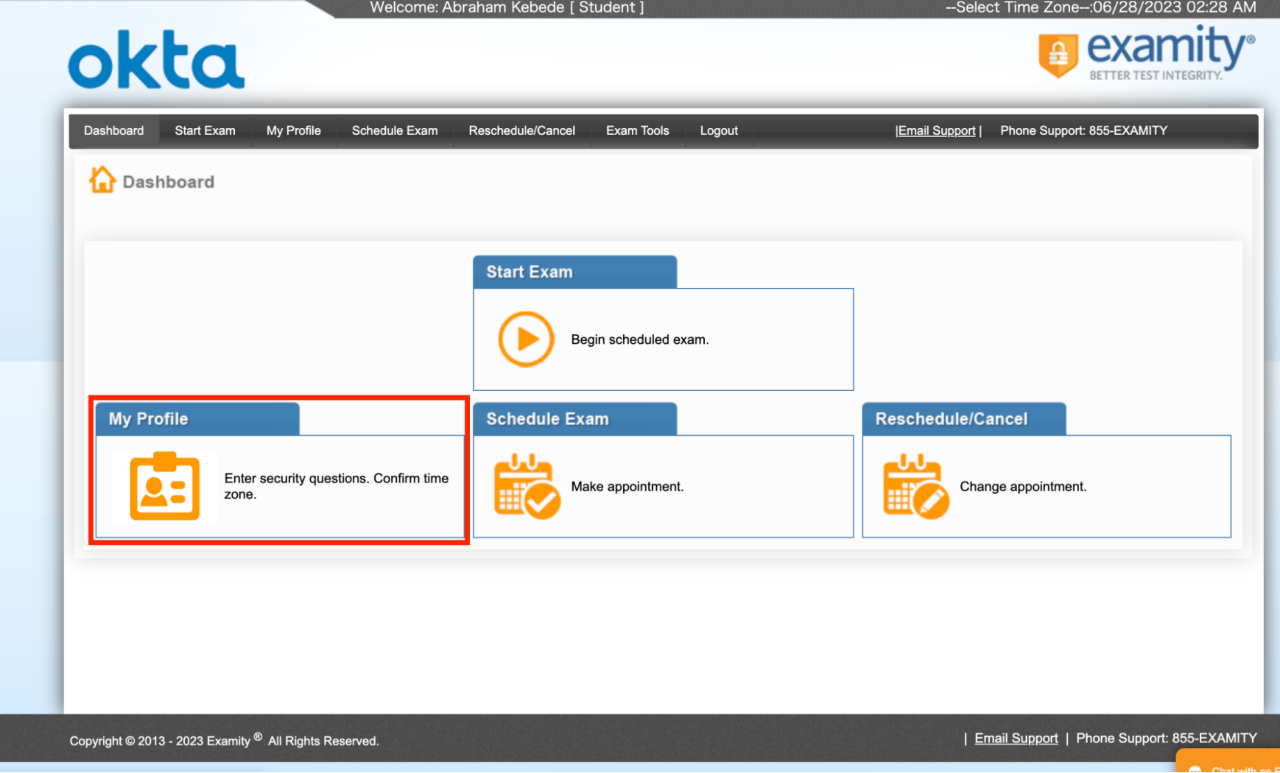Image resolution: width=1280 pixels, height=773 pixels.
Task: Click the orange play icon for Start Exam
Action: [525, 340]
